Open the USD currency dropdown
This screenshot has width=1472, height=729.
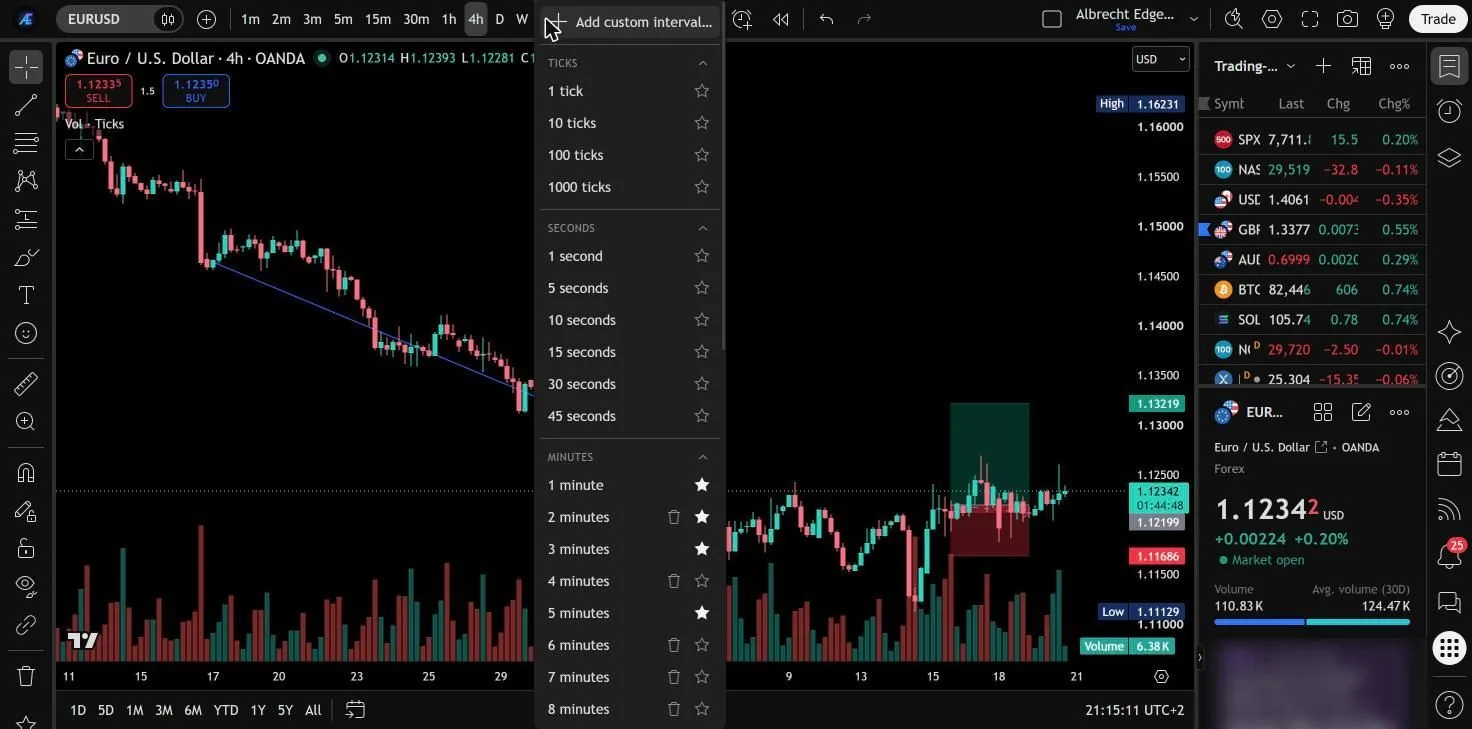coord(1161,59)
